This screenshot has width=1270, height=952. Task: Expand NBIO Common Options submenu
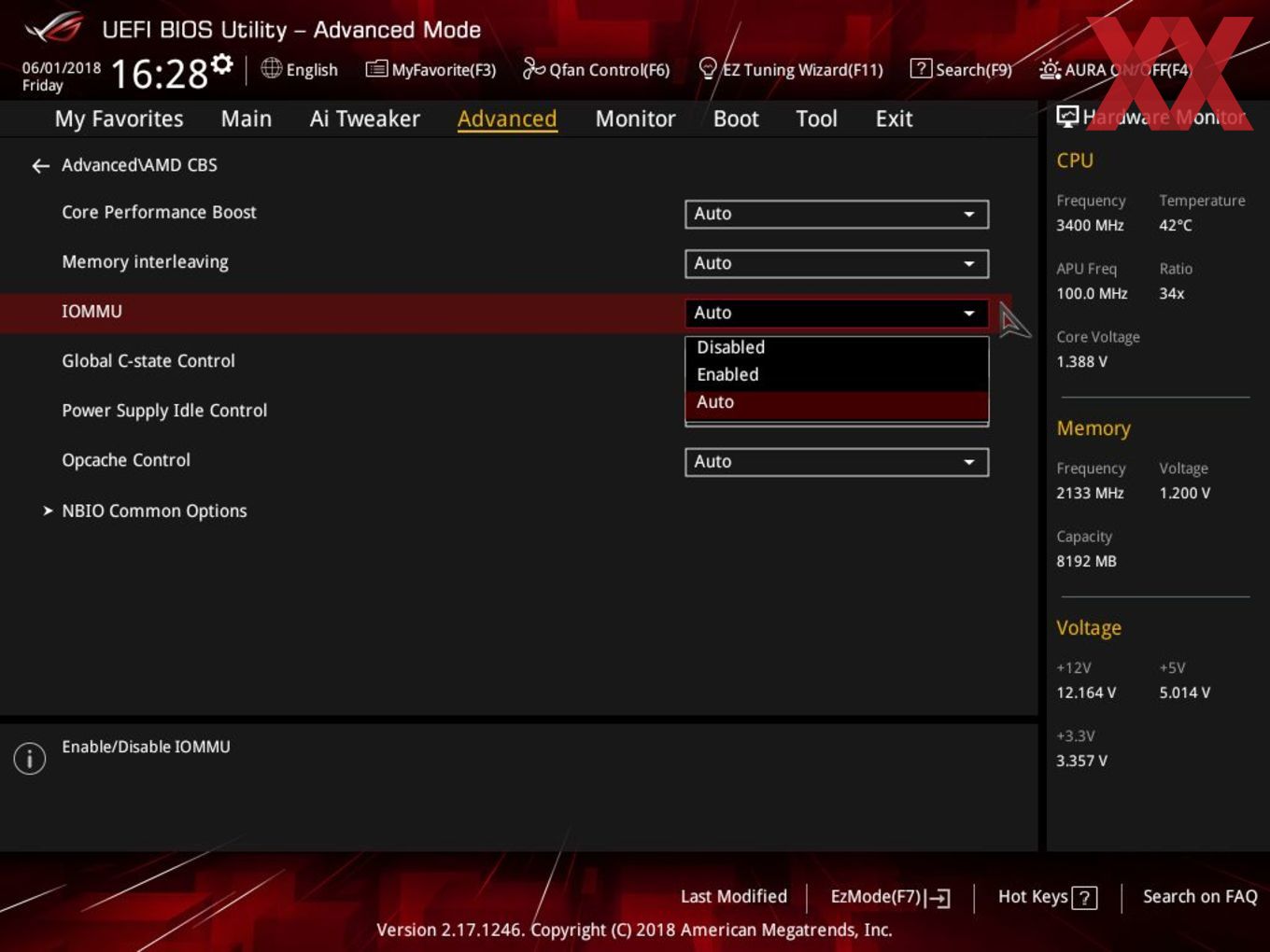(x=154, y=511)
